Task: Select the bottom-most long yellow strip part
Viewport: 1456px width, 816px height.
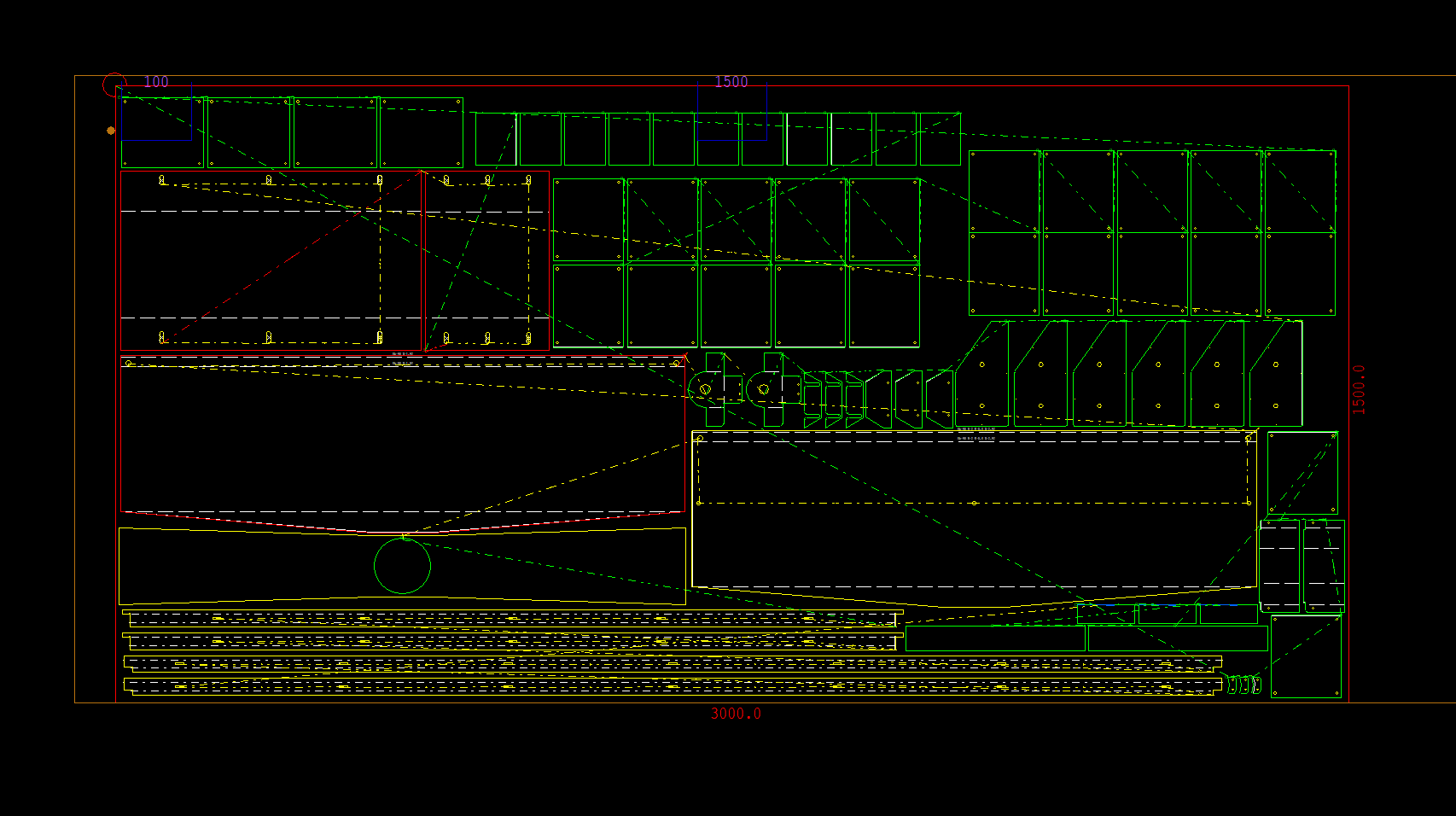Action: pos(673,686)
